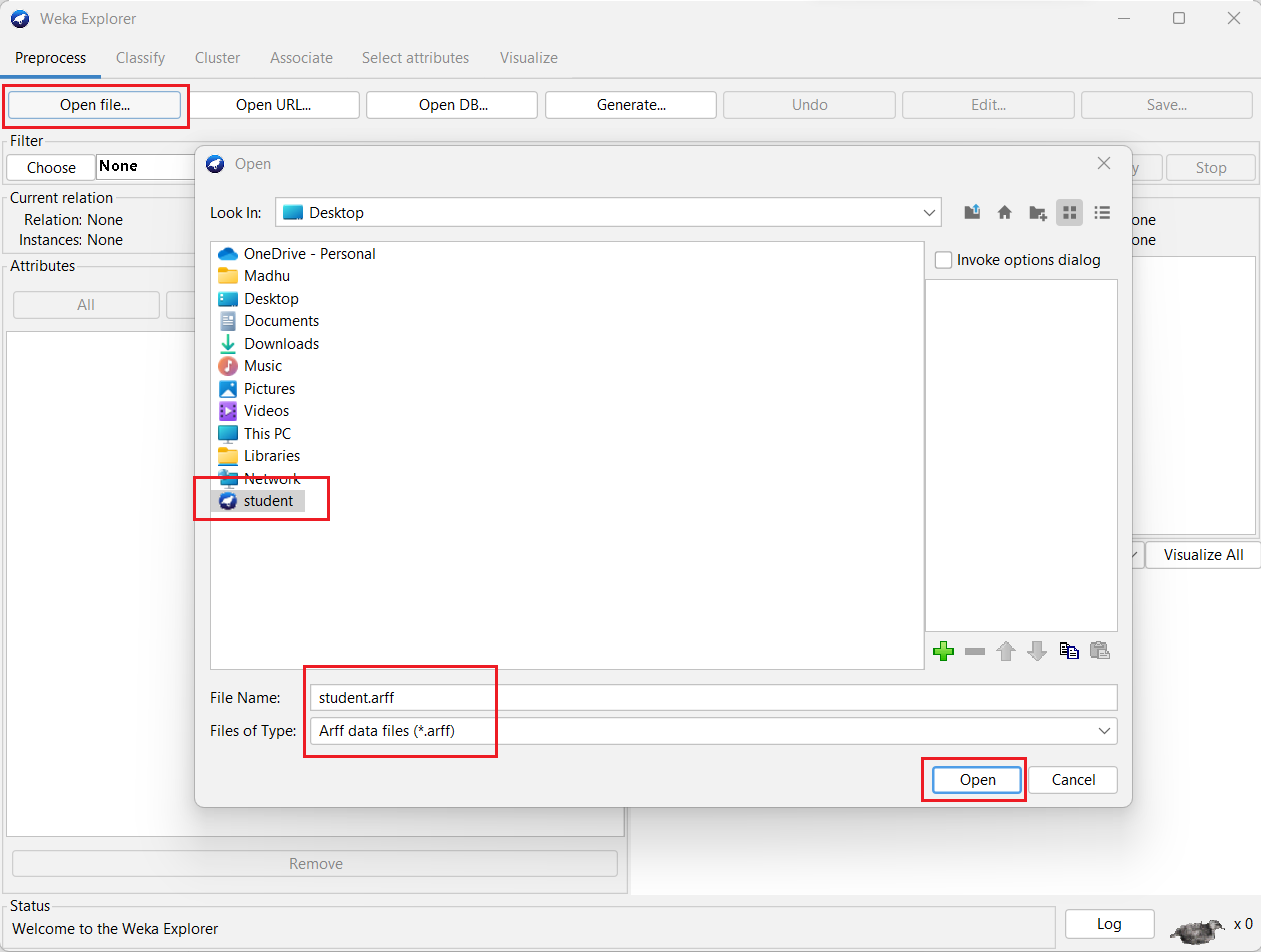1261x952 pixels.
Task: Select the Madhu folder
Action: click(x=254, y=276)
